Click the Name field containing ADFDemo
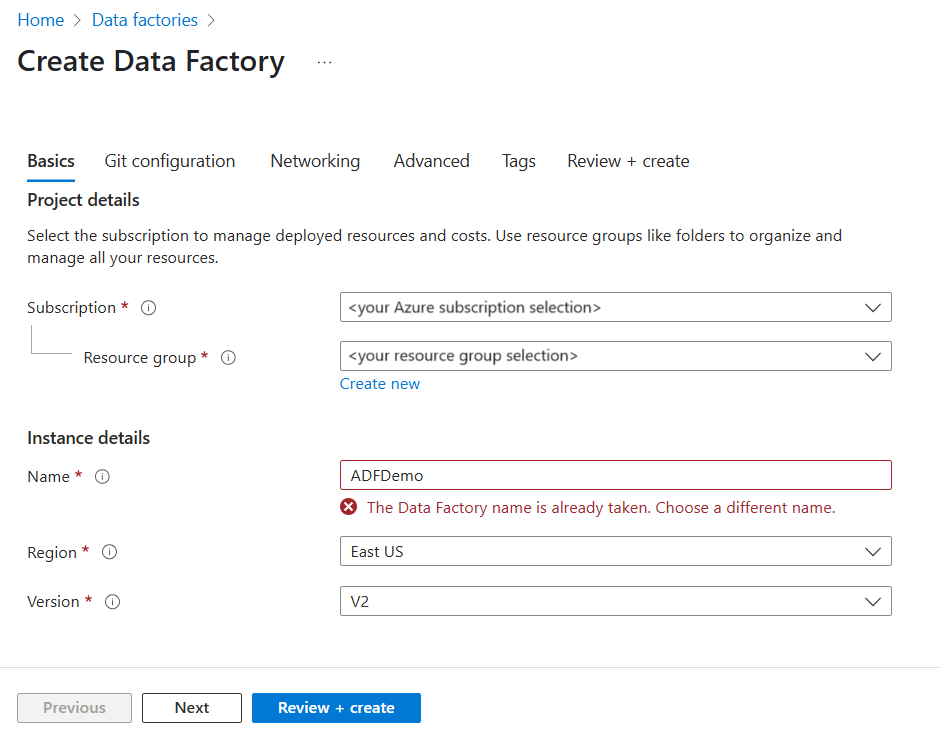941x742 pixels. pyautogui.click(x=615, y=475)
